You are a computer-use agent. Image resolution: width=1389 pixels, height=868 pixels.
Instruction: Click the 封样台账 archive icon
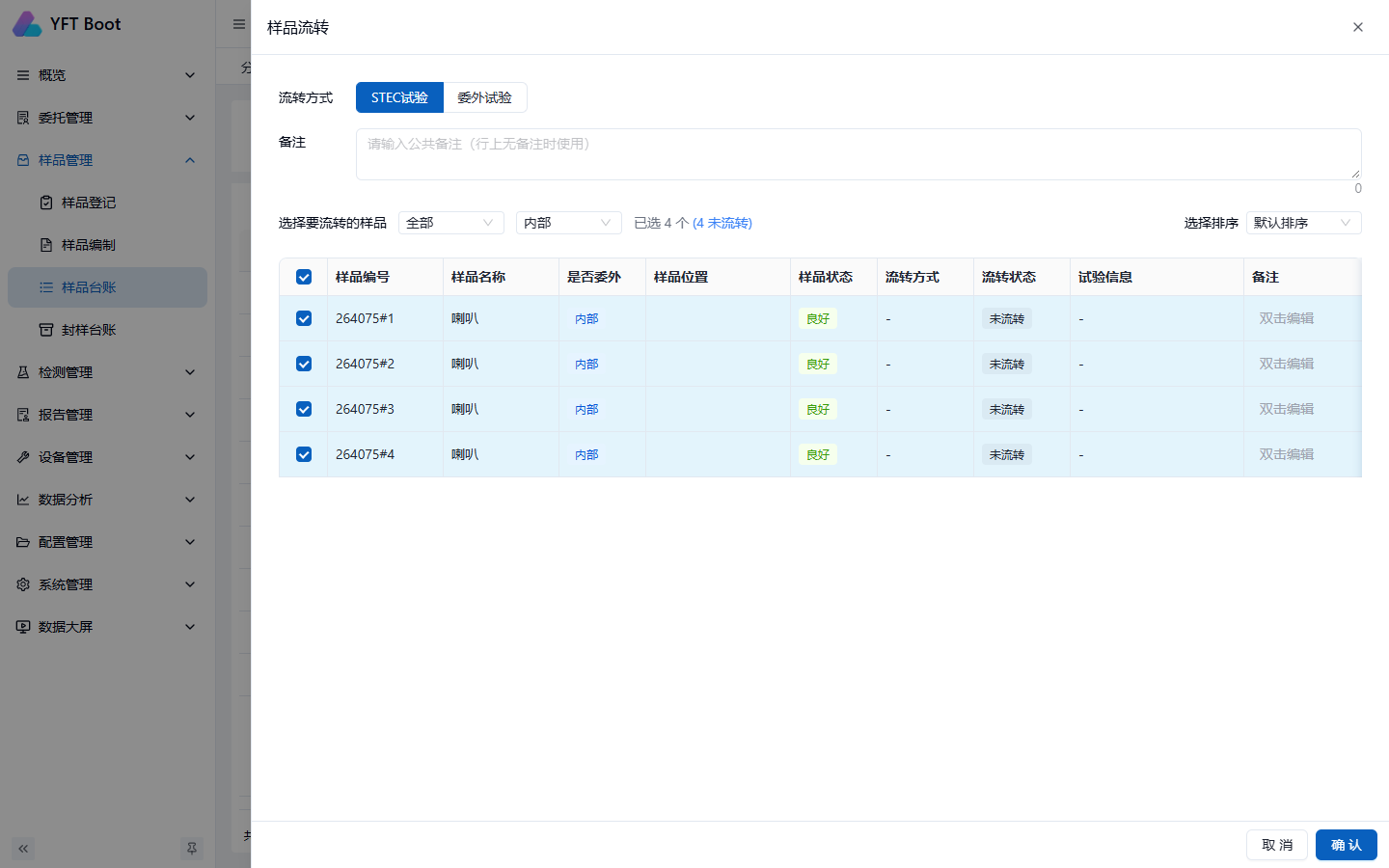point(46,330)
